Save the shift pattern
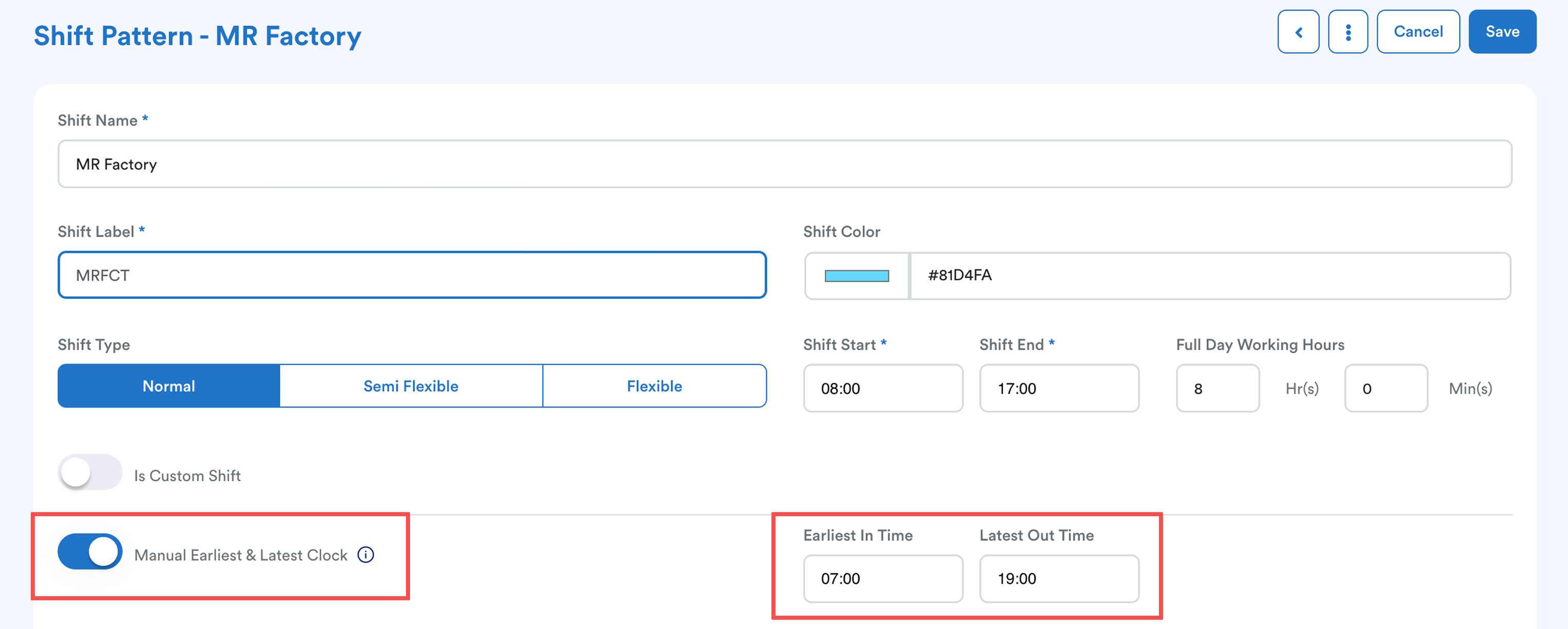This screenshot has width=1568, height=629. coord(1502,32)
